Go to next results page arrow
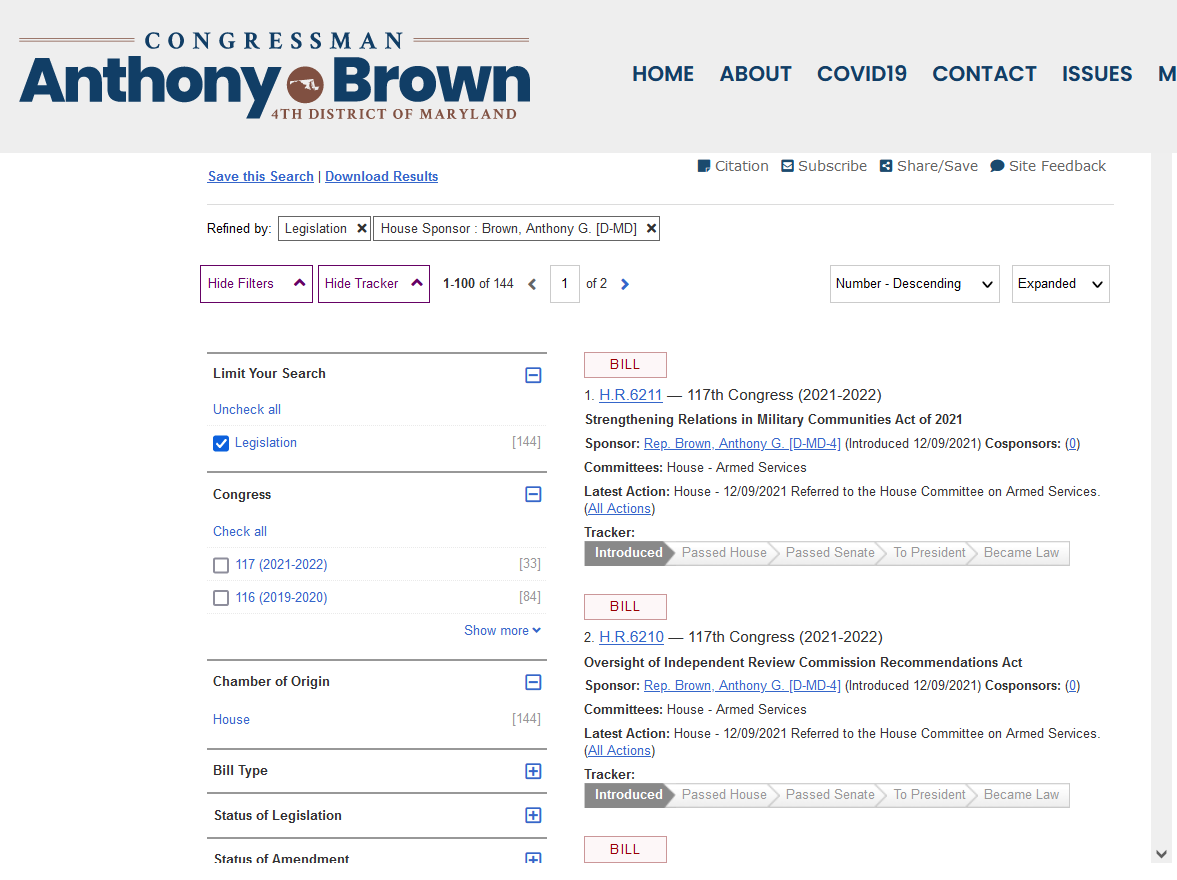This screenshot has height=880, width=1177. [625, 284]
